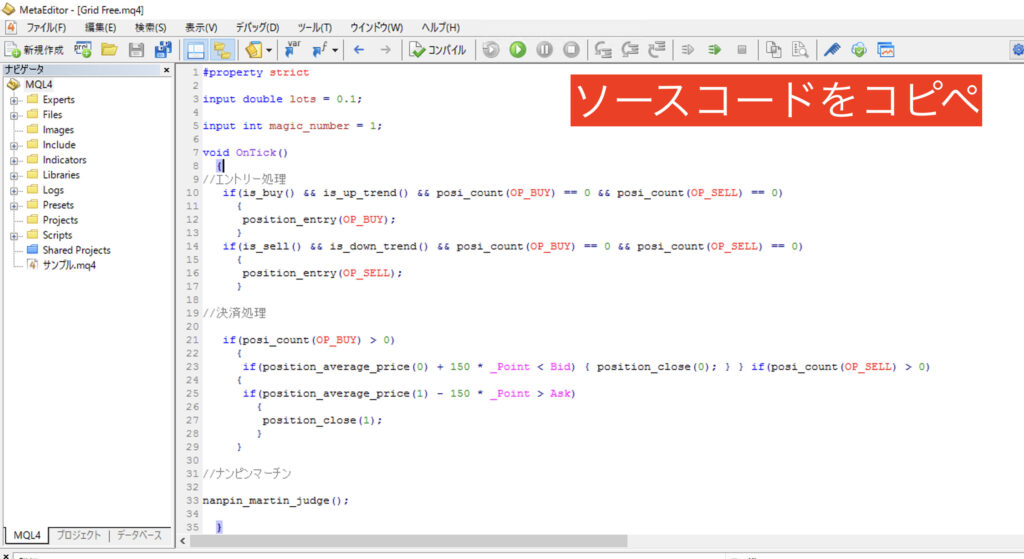
Task: Open the 編集(E) menu
Action: pos(101,27)
